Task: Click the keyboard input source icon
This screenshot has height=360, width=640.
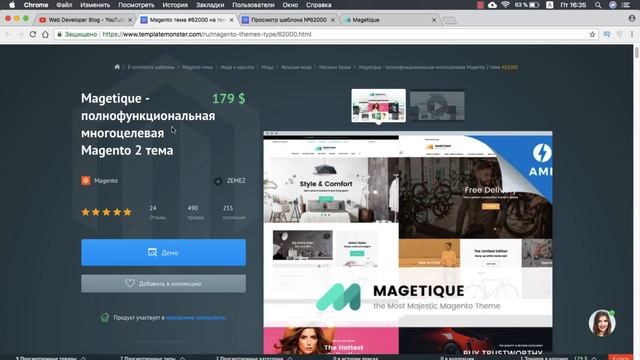Action: 550,5
